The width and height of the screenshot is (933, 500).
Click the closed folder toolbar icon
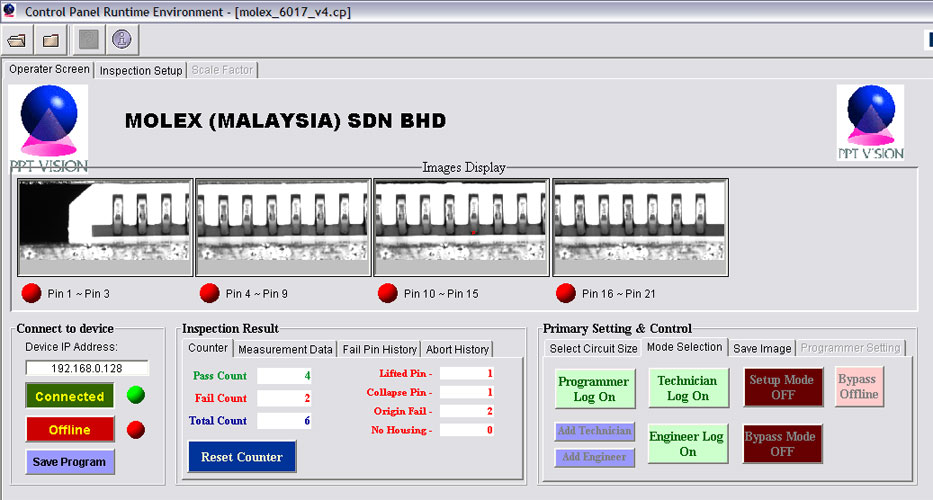[51, 40]
